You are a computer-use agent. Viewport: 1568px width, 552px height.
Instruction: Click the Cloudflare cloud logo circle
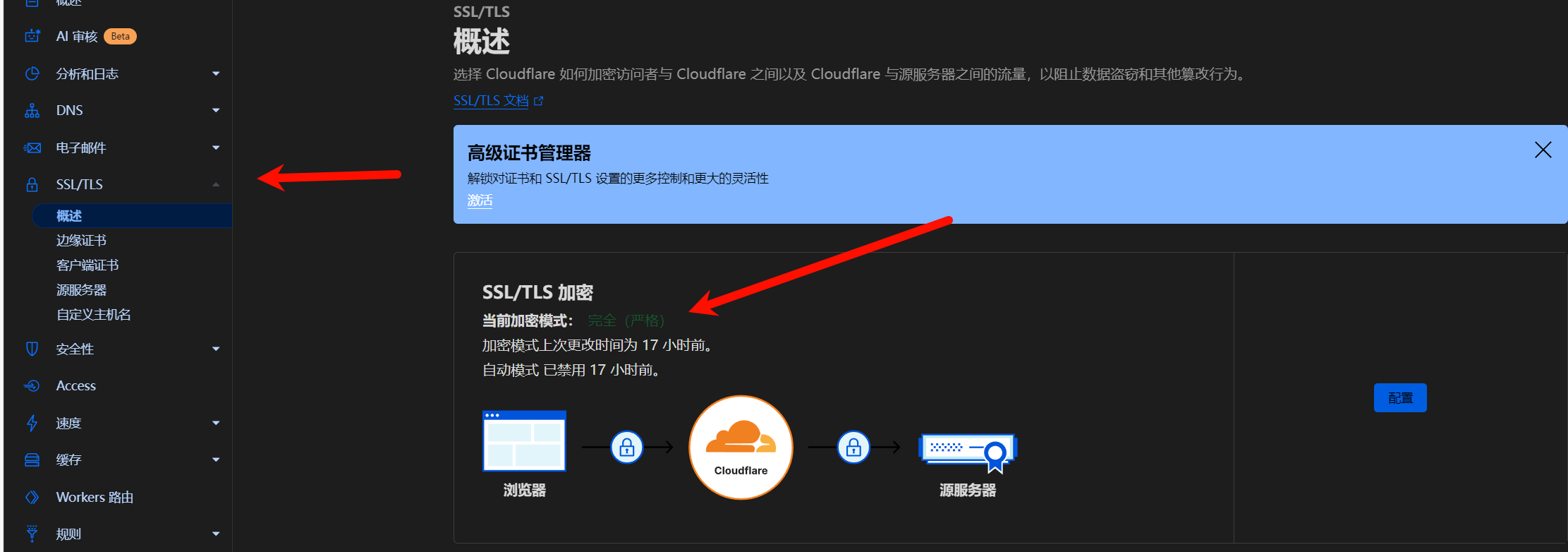pos(741,448)
